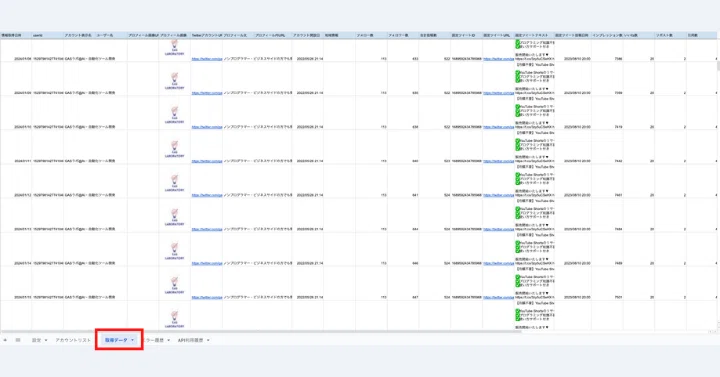This screenshot has width=720, height=377.
Task: Select the 合計投稿数 header cell
Action: coord(434,35)
